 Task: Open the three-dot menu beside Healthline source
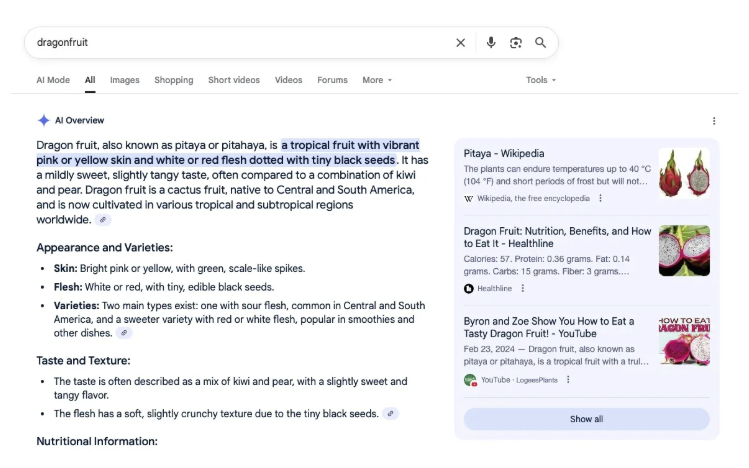(x=523, y=288)
